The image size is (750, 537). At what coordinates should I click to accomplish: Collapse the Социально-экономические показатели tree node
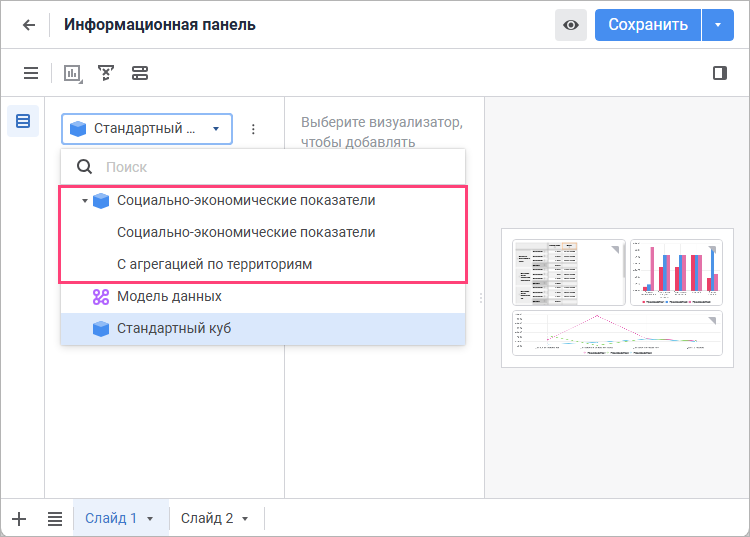[85, 201]
